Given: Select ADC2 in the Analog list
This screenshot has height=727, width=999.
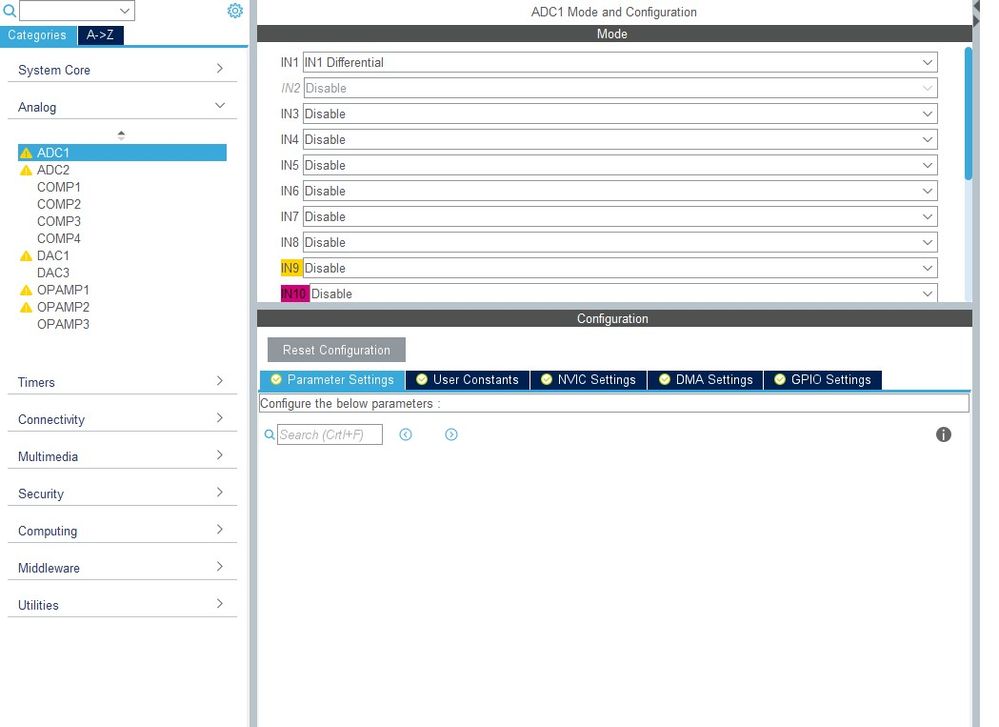Looking at the screenshot, I should (x=53, y=170).
